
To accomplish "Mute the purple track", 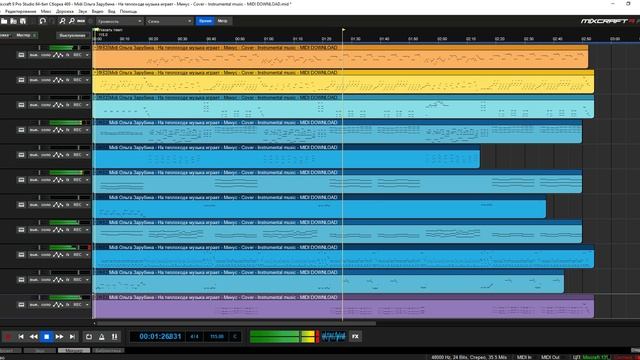I will click(34, 305).
